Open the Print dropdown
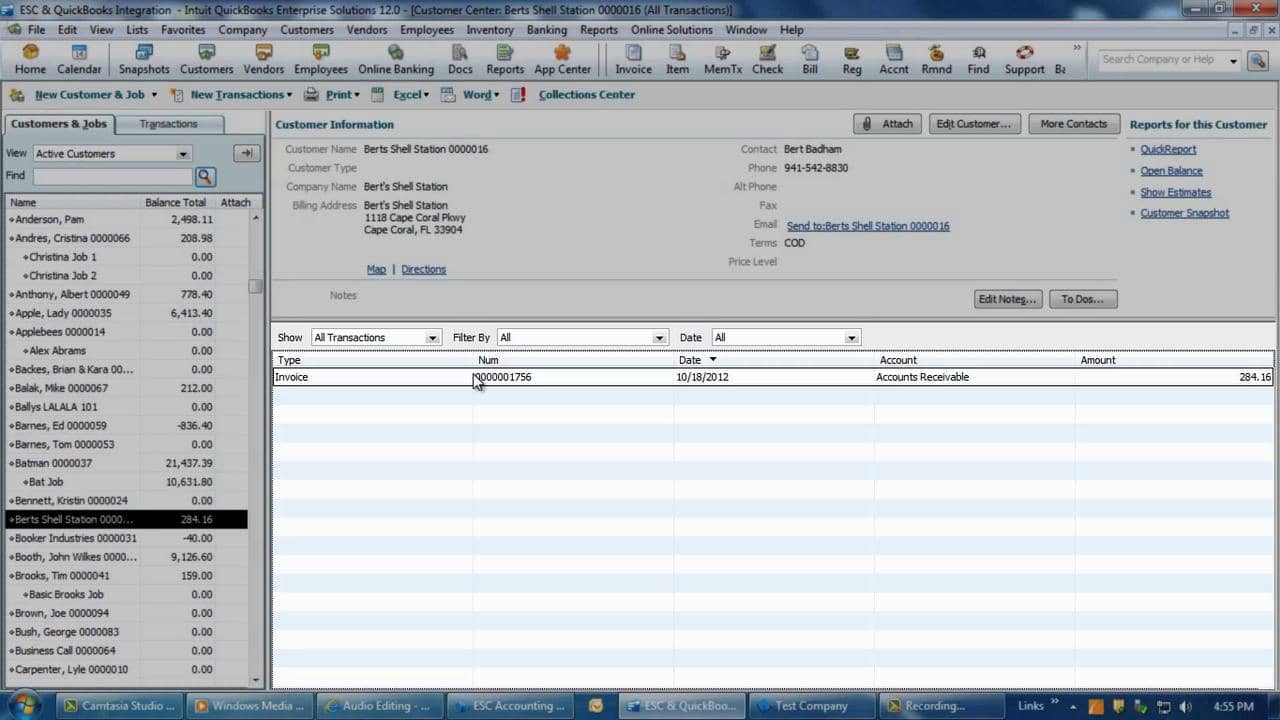Screen dimensions: 1280x720 pos(340,95)
